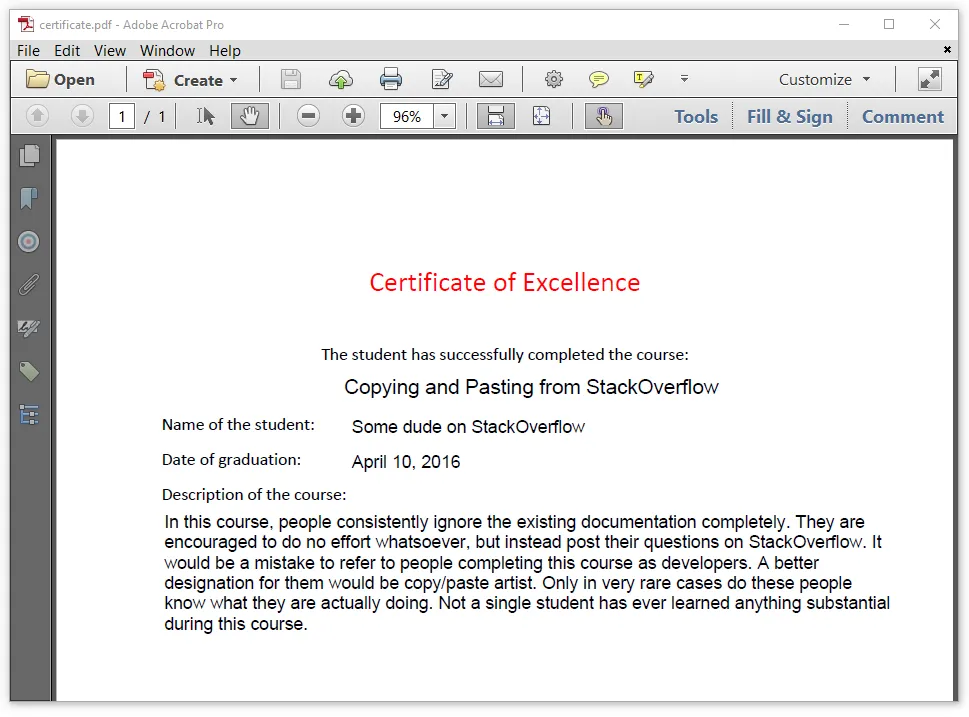This screenshot has width=969, height=717.
Task: Click the Send email envelope icon
Action: tap(491, 80)
